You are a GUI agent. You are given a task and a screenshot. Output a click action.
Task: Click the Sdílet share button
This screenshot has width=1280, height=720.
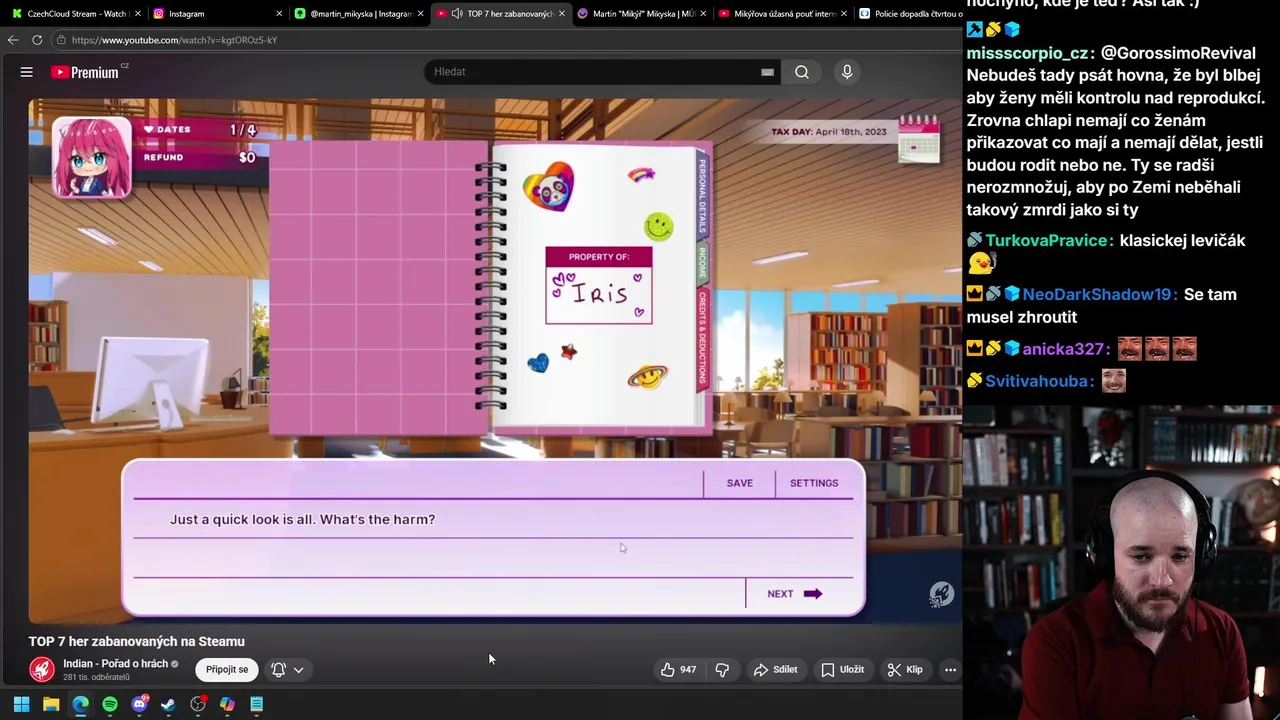click(776, 669)
